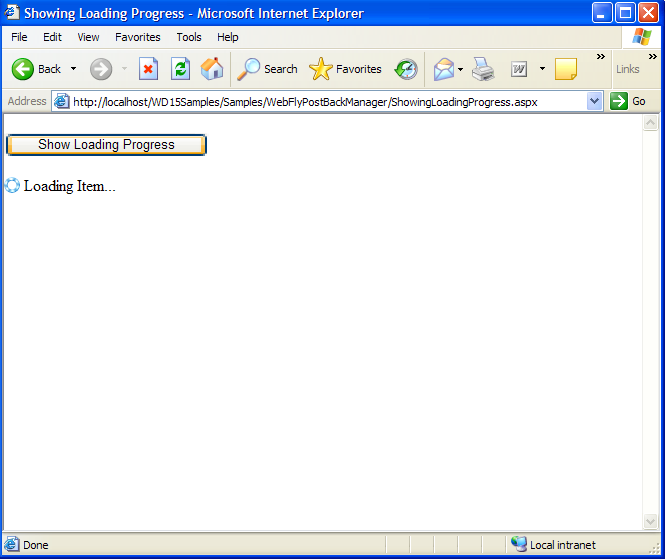The width and height of the screenshot is (665, 559).
Task: Click the Back navigation arrow icon
Action: [24, 69]
